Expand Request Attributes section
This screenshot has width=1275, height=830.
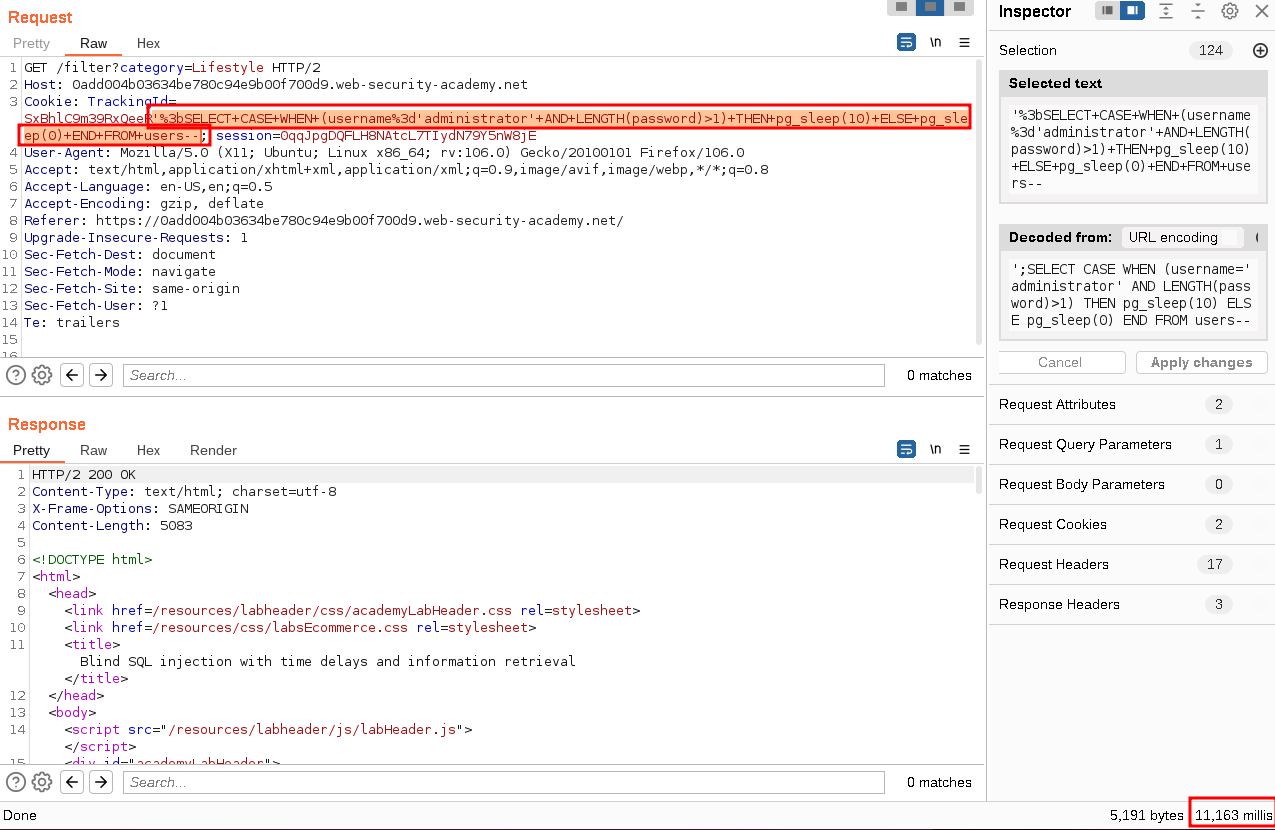(x=1132, y=404)
